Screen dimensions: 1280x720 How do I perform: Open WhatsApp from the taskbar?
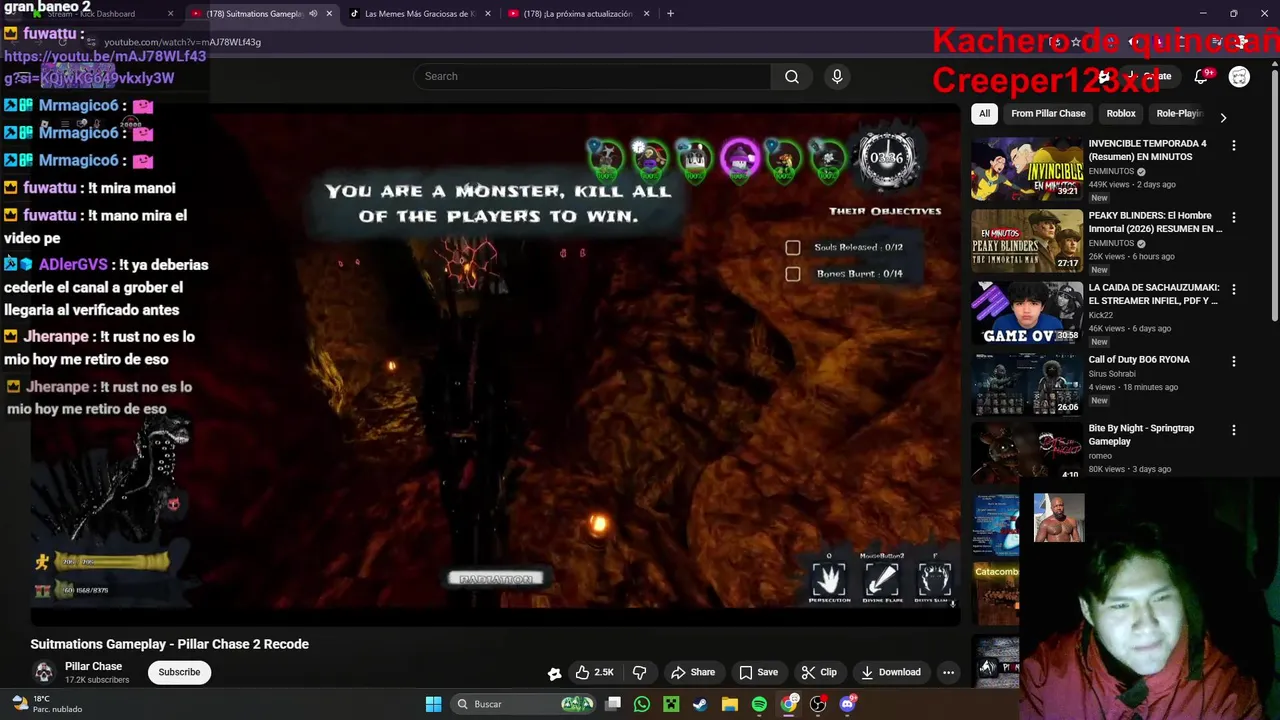tap(642, 704)
